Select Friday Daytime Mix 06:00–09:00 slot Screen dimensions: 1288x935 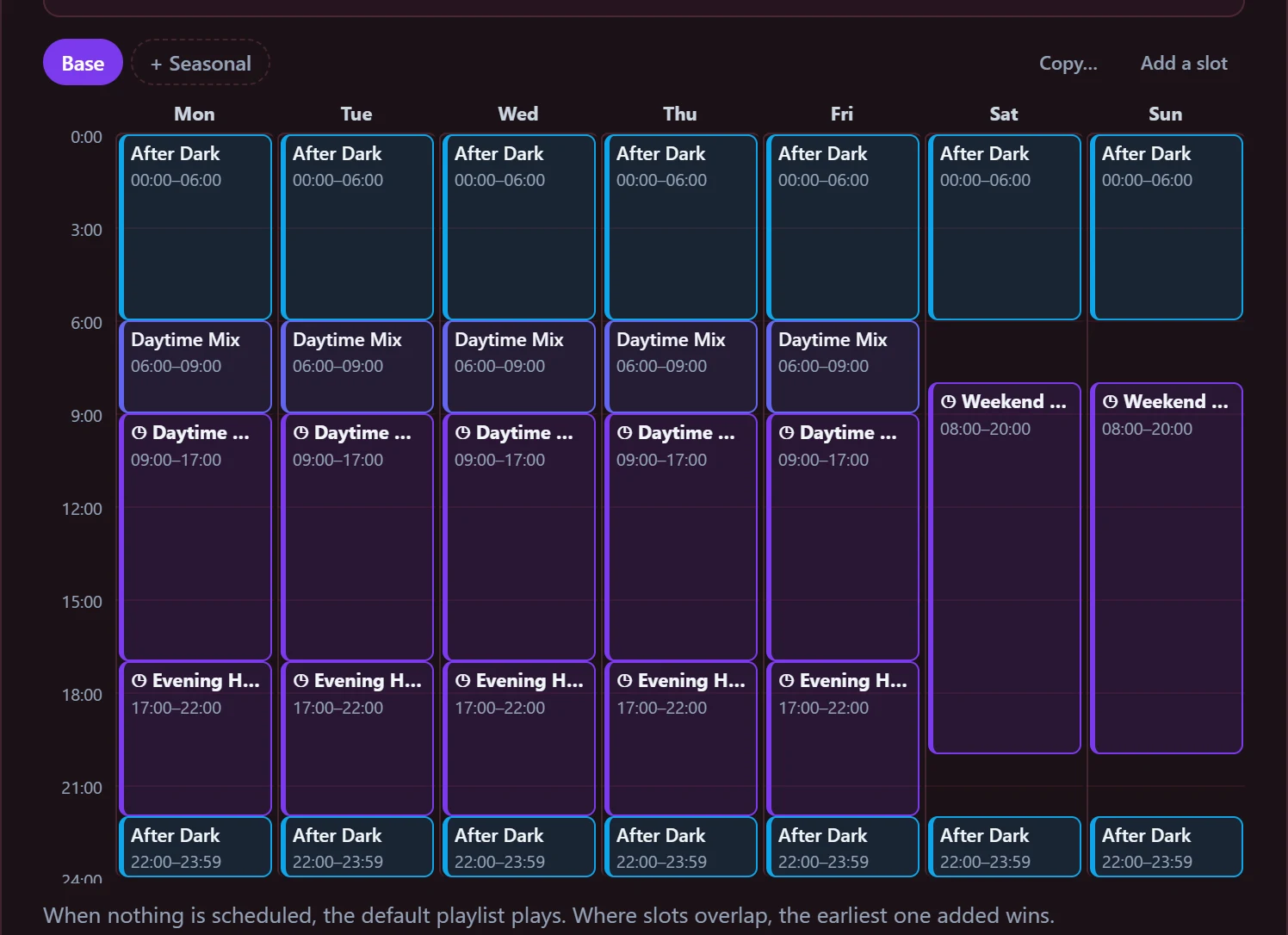(843, 367)
